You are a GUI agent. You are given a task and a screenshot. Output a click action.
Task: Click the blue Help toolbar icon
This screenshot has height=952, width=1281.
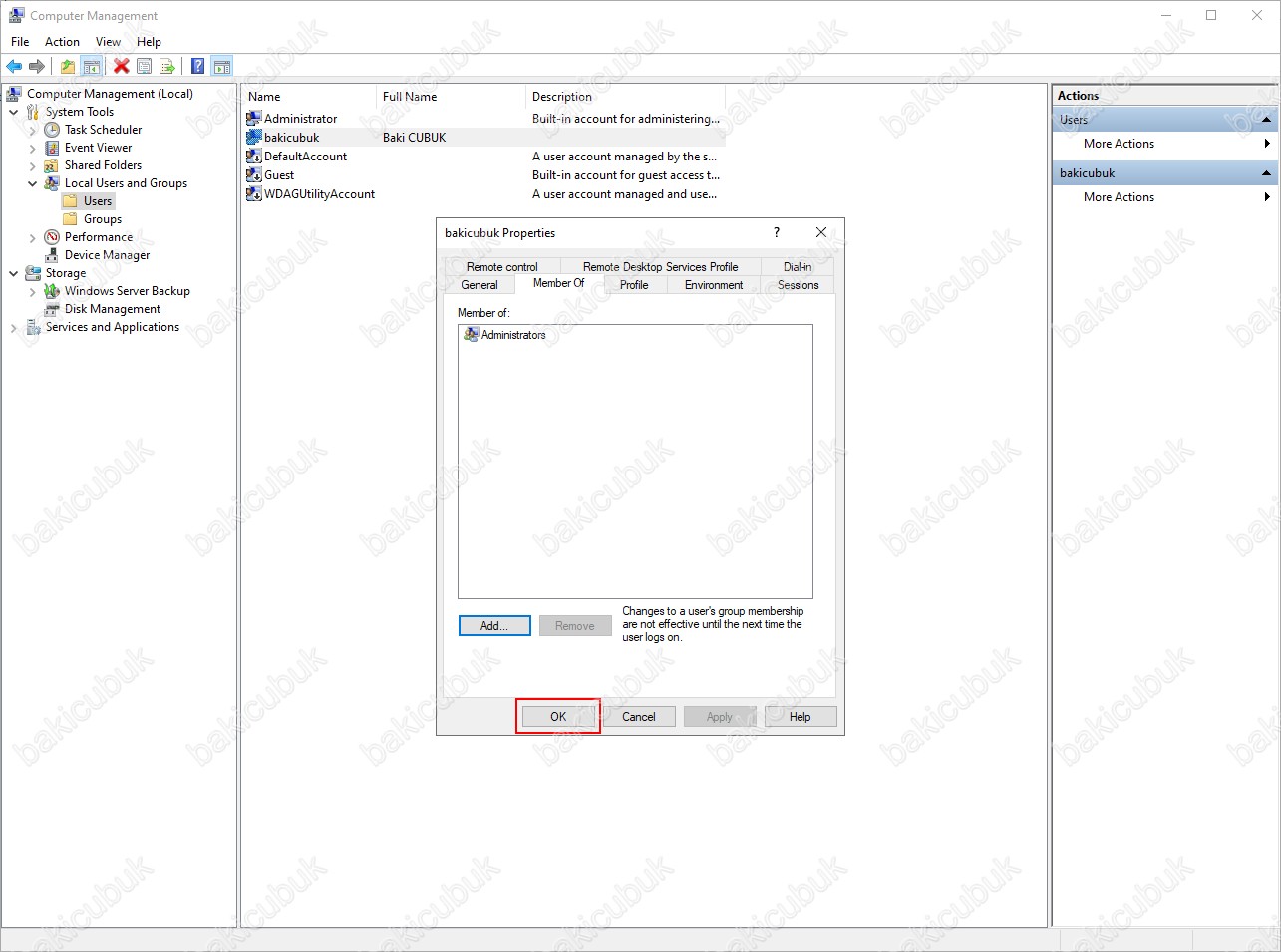click(x=197, y=67)
